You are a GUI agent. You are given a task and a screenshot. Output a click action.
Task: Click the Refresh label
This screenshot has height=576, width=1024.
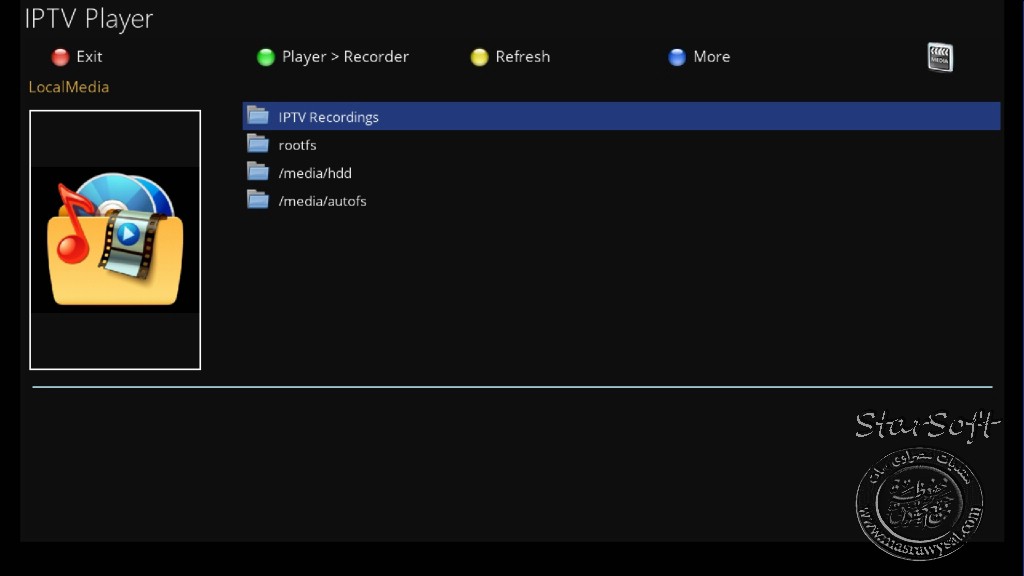522,57
